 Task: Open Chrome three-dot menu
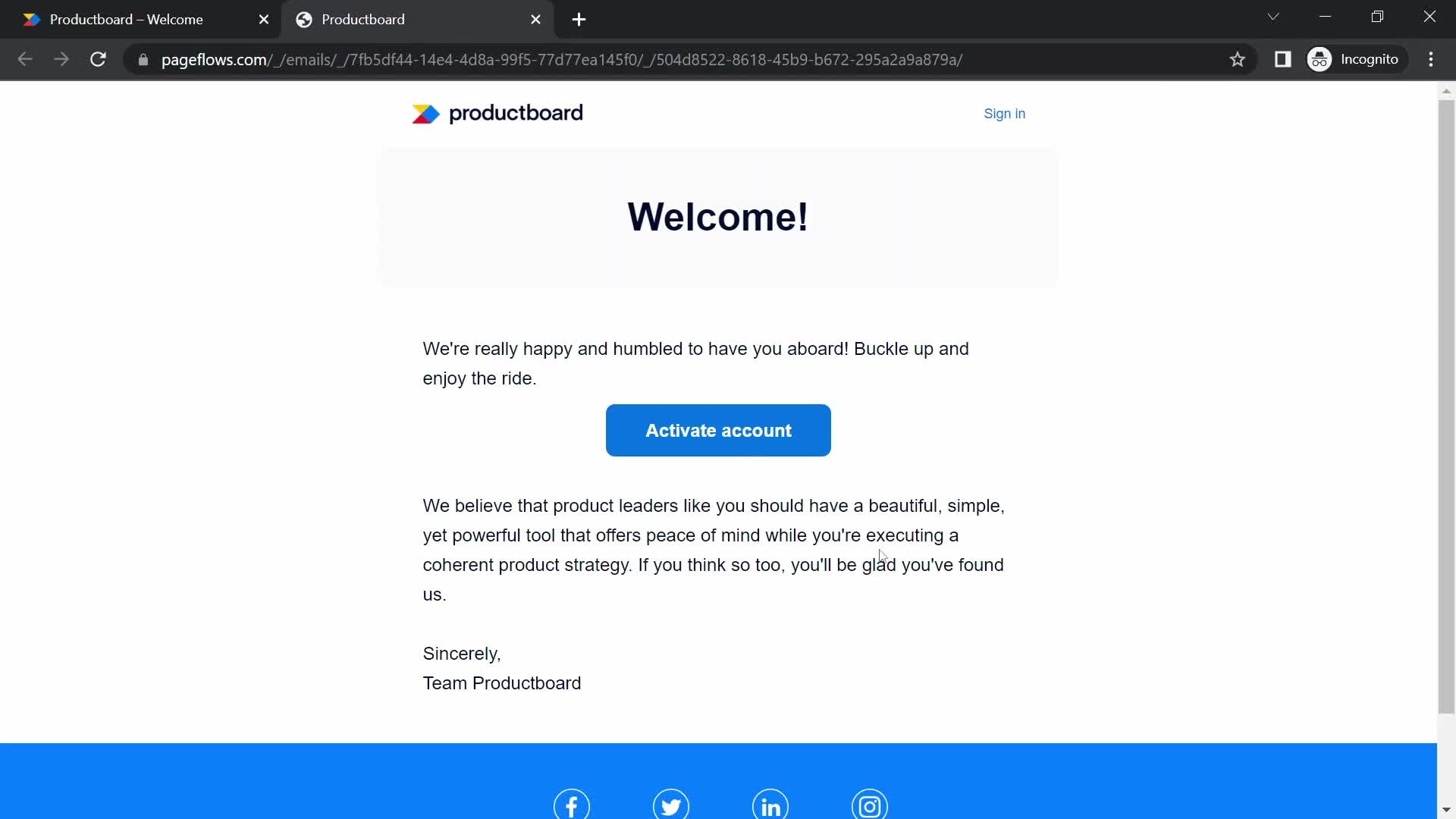click(x=1431, y=59)
